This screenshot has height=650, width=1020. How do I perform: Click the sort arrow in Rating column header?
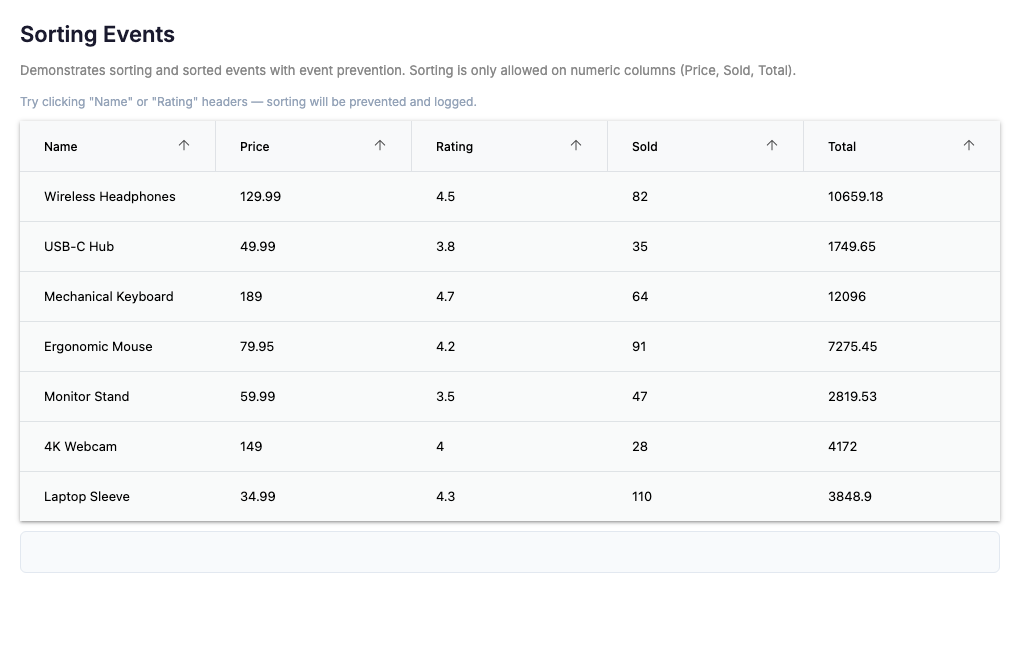coord(576,146)
